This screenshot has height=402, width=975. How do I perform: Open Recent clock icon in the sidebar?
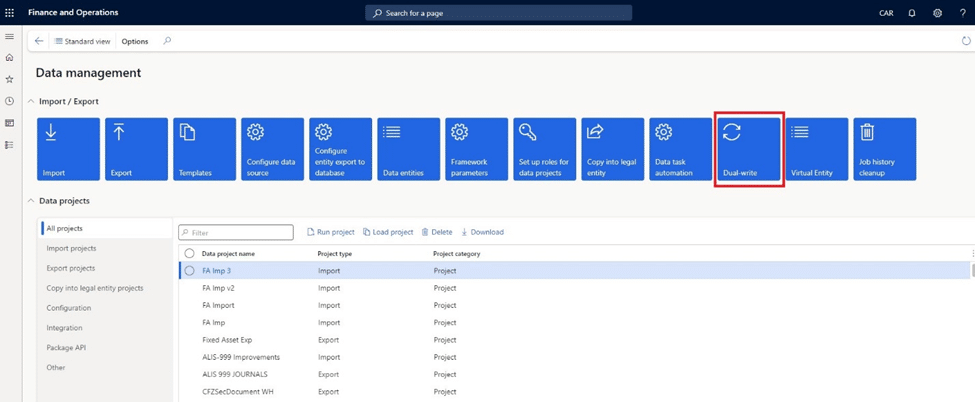coord(9,101)
